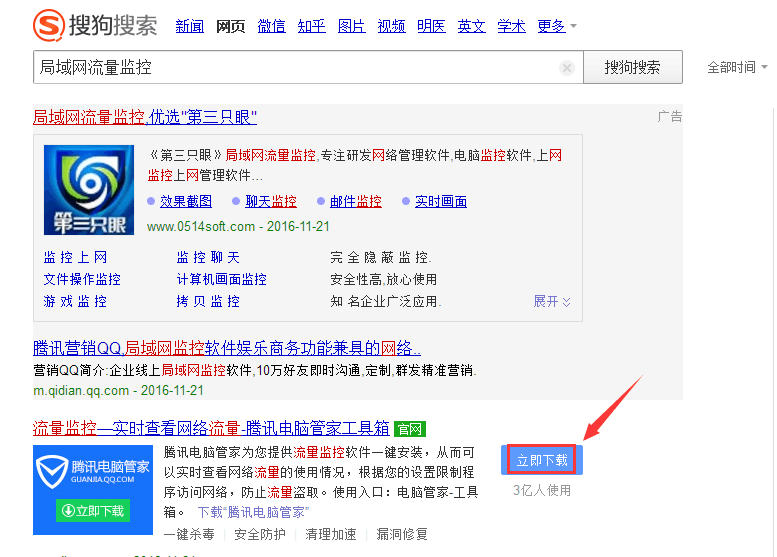The image size is (777, 557).
Task: Clear the search box with the X icon
Action: tap(566, 67)
